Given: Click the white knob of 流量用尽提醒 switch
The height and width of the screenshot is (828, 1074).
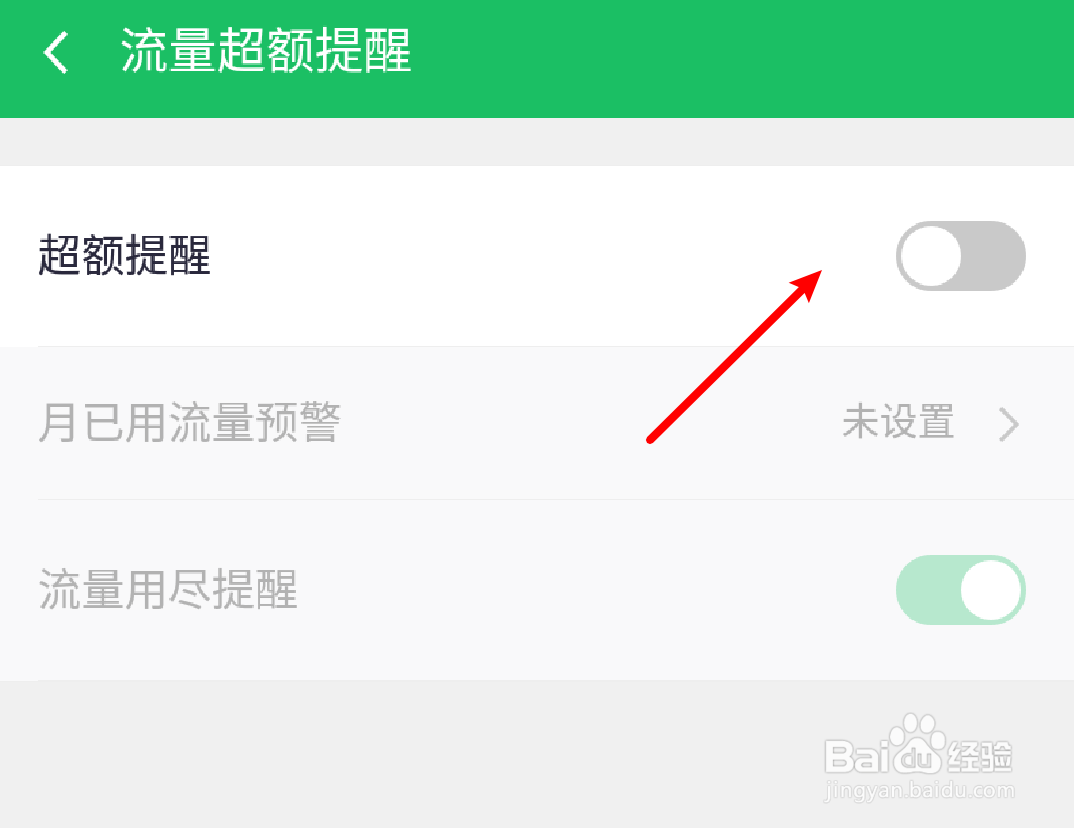Looking at the screenshot, I should [991, 590].
